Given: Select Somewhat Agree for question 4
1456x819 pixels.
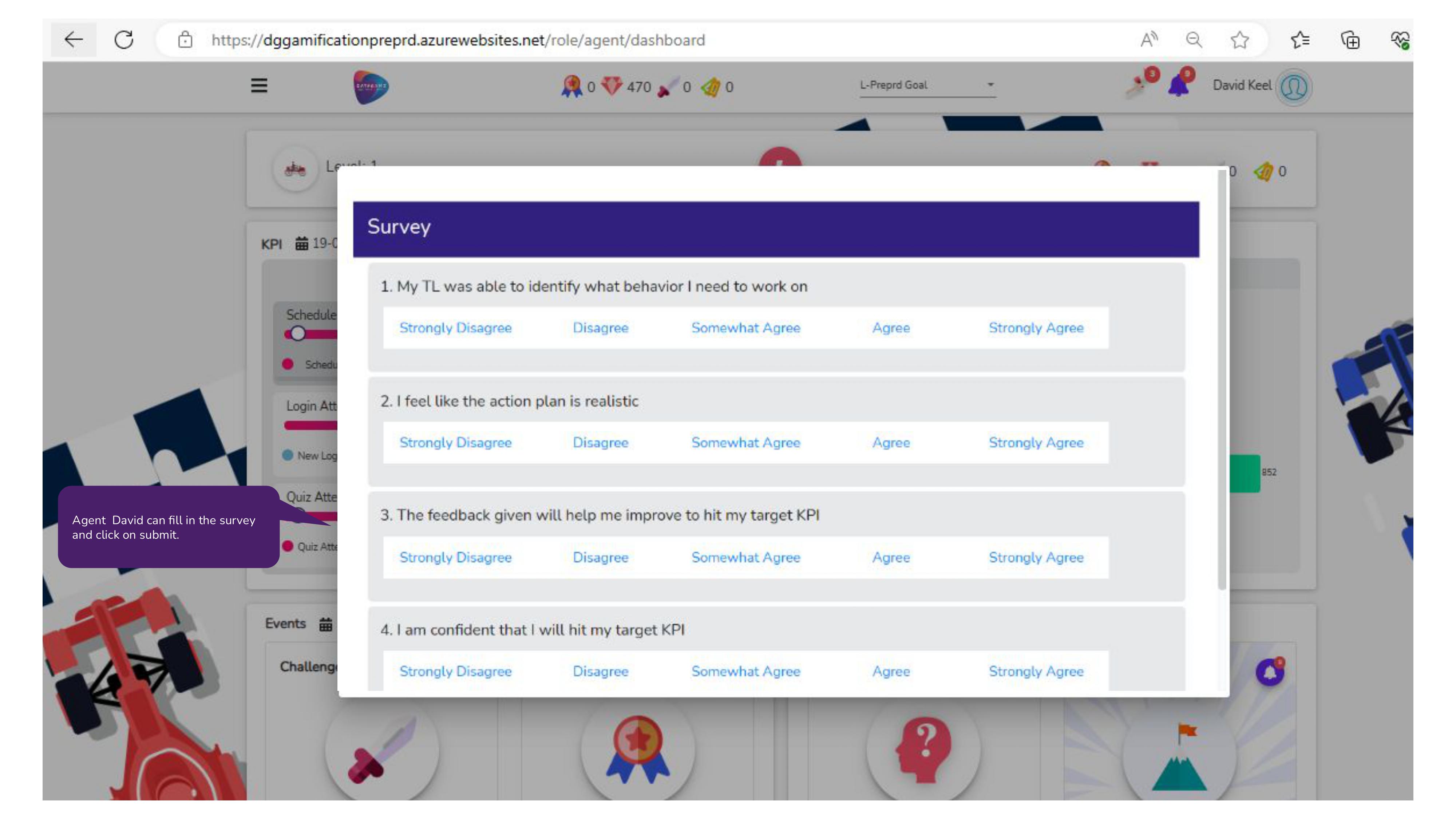Looking at the screenshot, I should (x=745, y=672).
